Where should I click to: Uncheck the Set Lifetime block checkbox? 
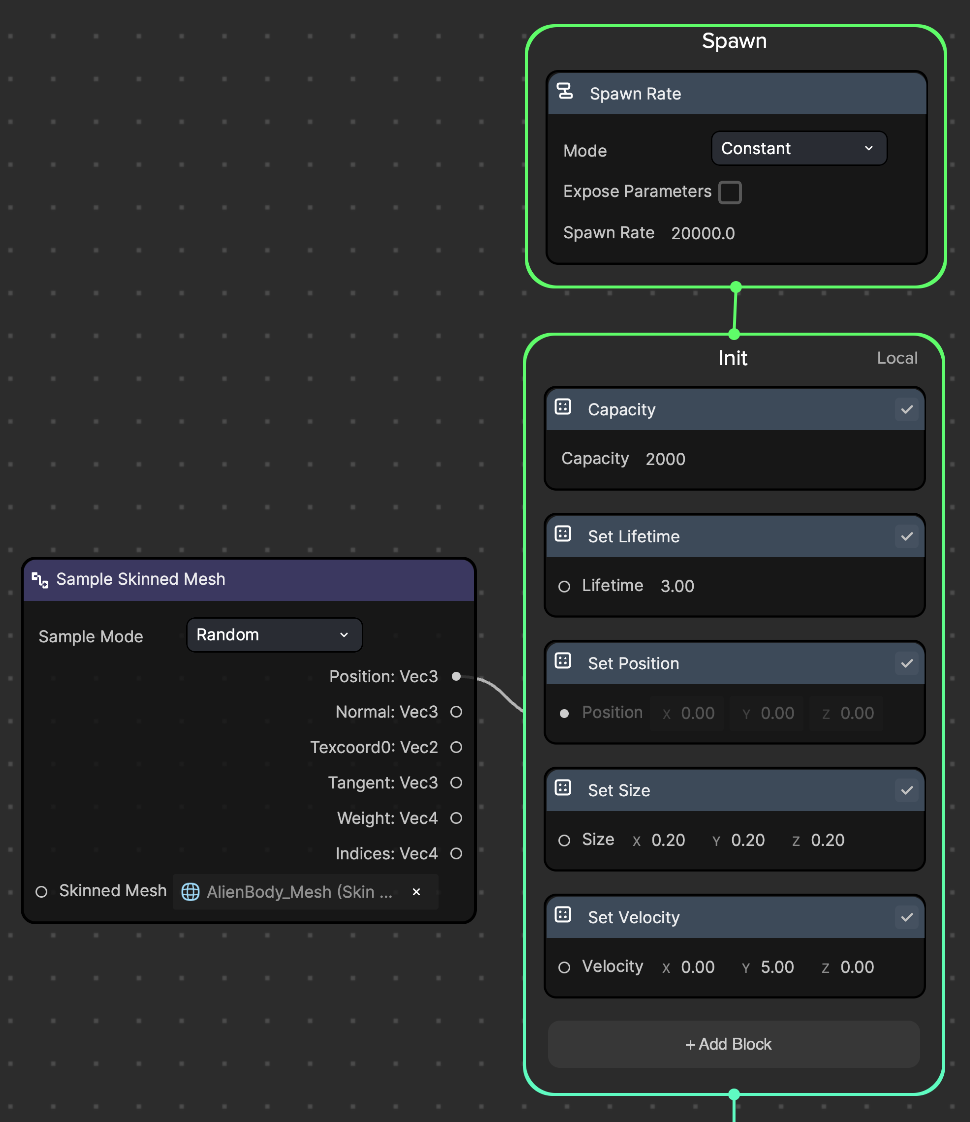click(x=906, y=537)
